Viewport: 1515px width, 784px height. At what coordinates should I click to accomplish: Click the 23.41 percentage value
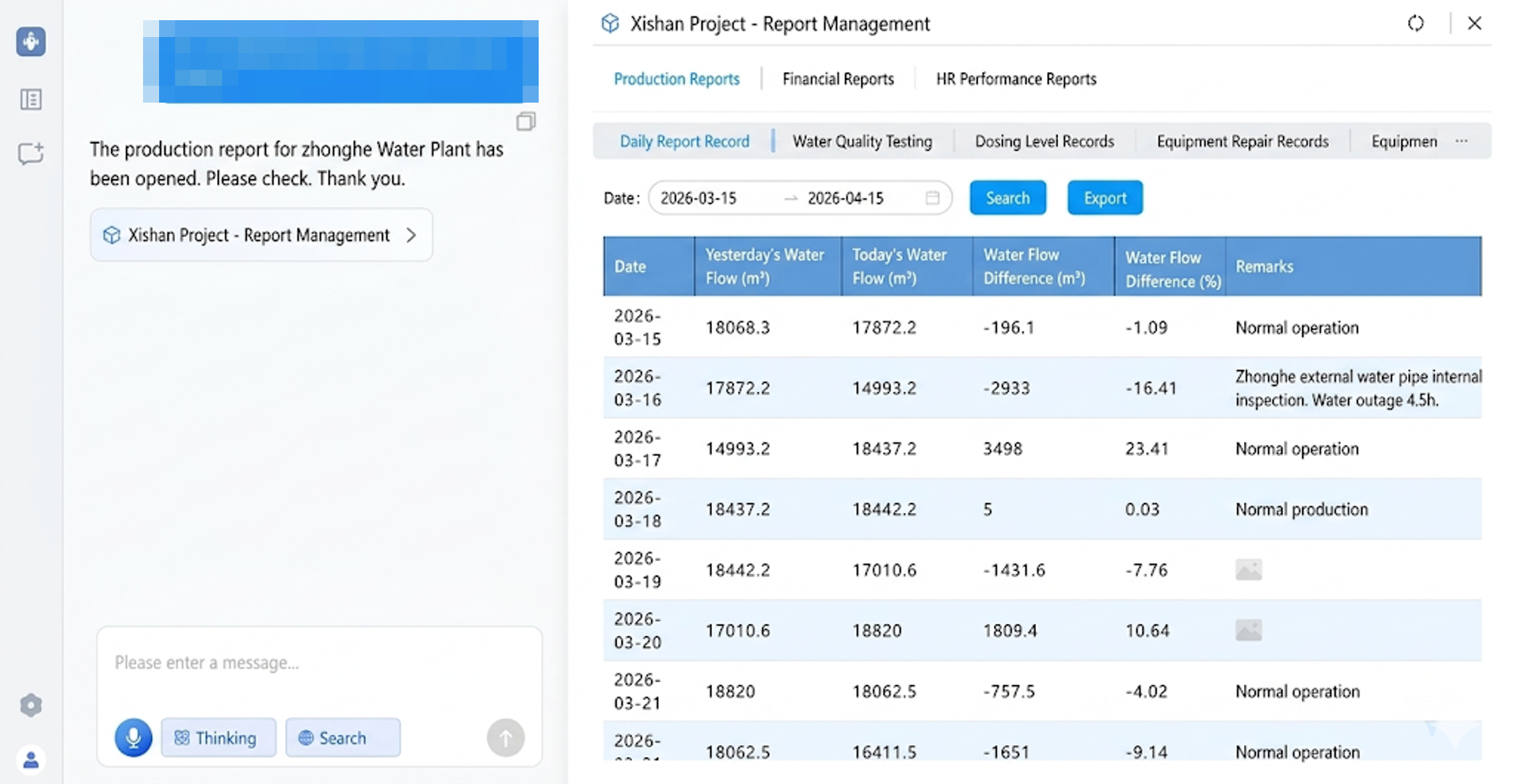click(x=1147, y=448)
